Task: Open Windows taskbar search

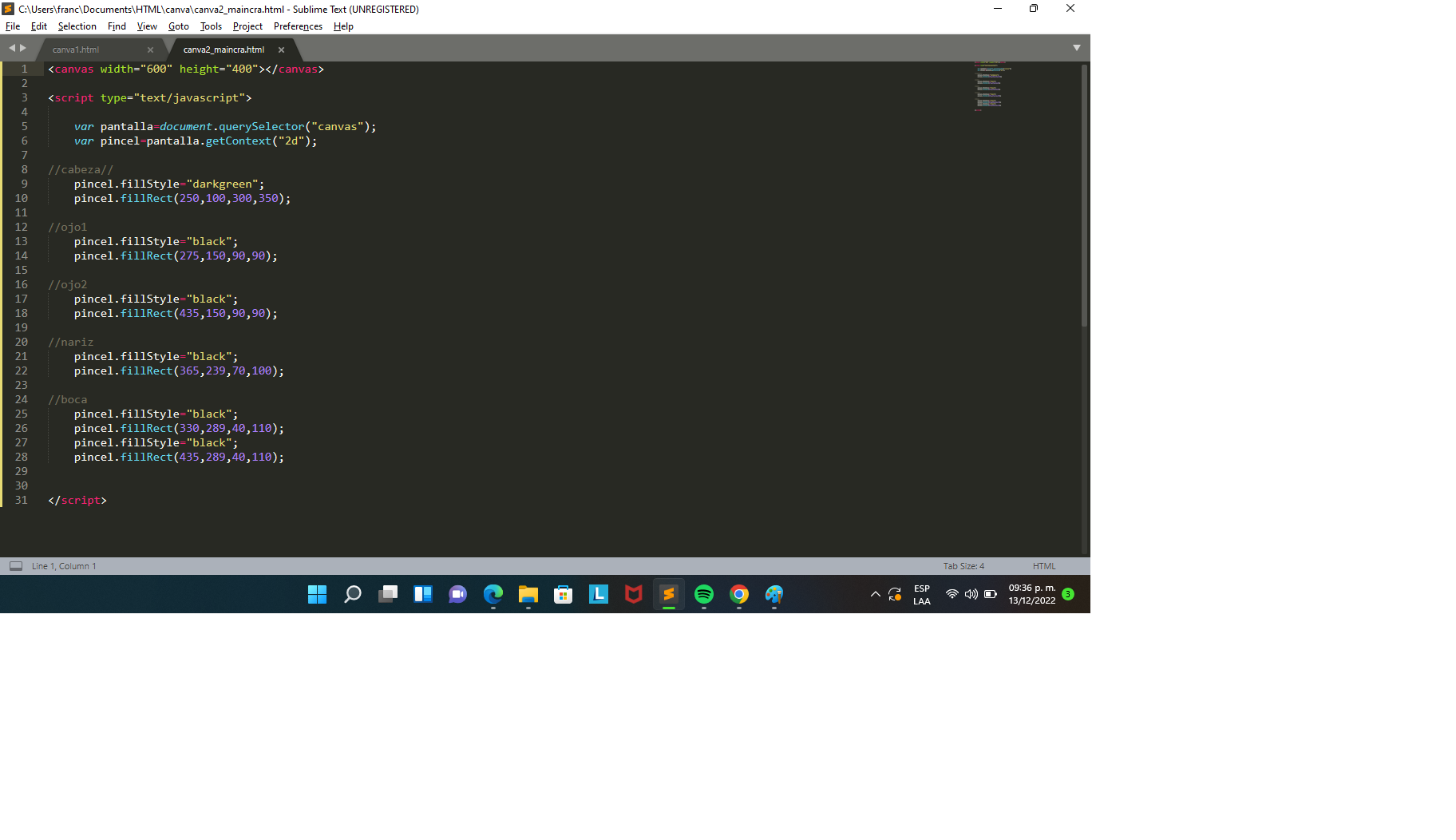Action: click(352, 594)
